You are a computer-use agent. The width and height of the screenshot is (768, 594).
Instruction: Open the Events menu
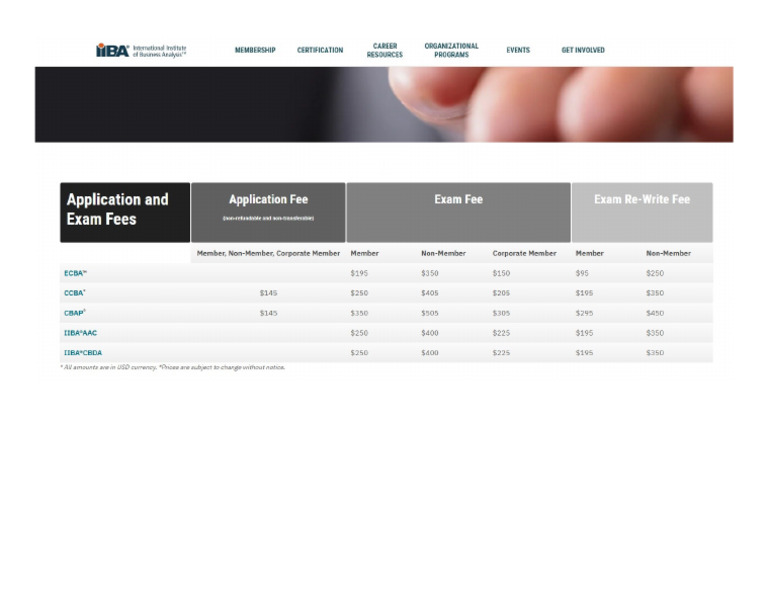click(x=518, y=50)
